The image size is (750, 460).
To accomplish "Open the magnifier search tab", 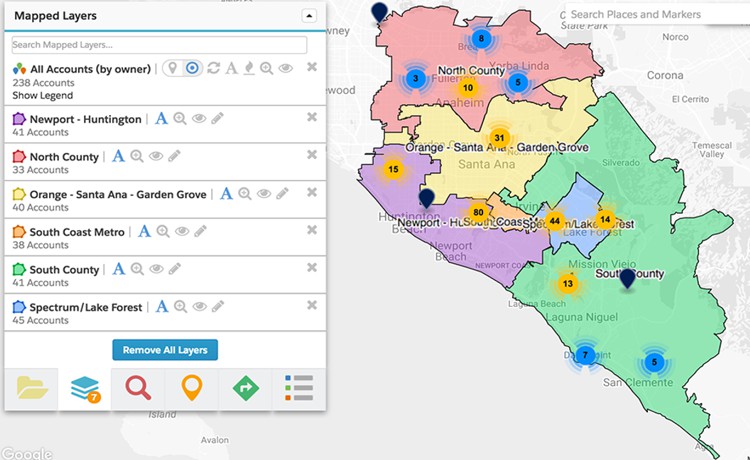I will [x=138, y=387].
